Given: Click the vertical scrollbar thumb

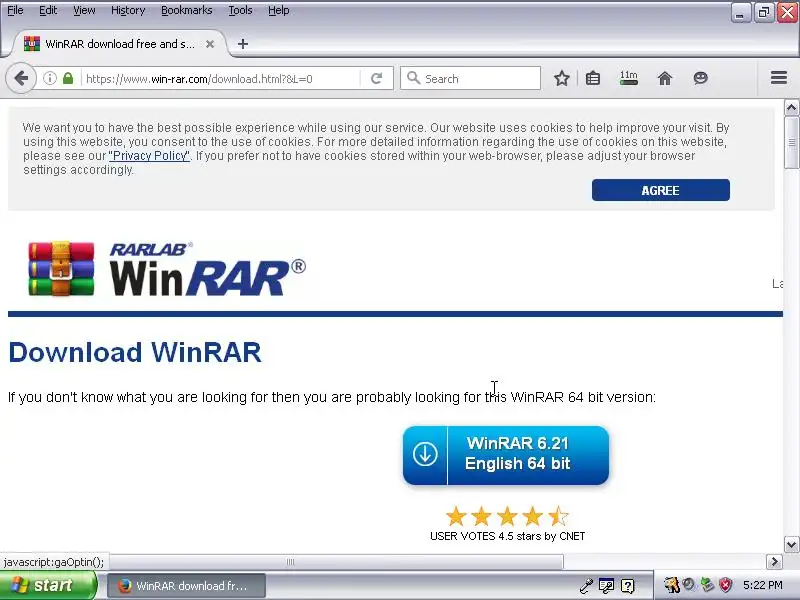Looking at the screenshot, I should click(x=791, y=142).
